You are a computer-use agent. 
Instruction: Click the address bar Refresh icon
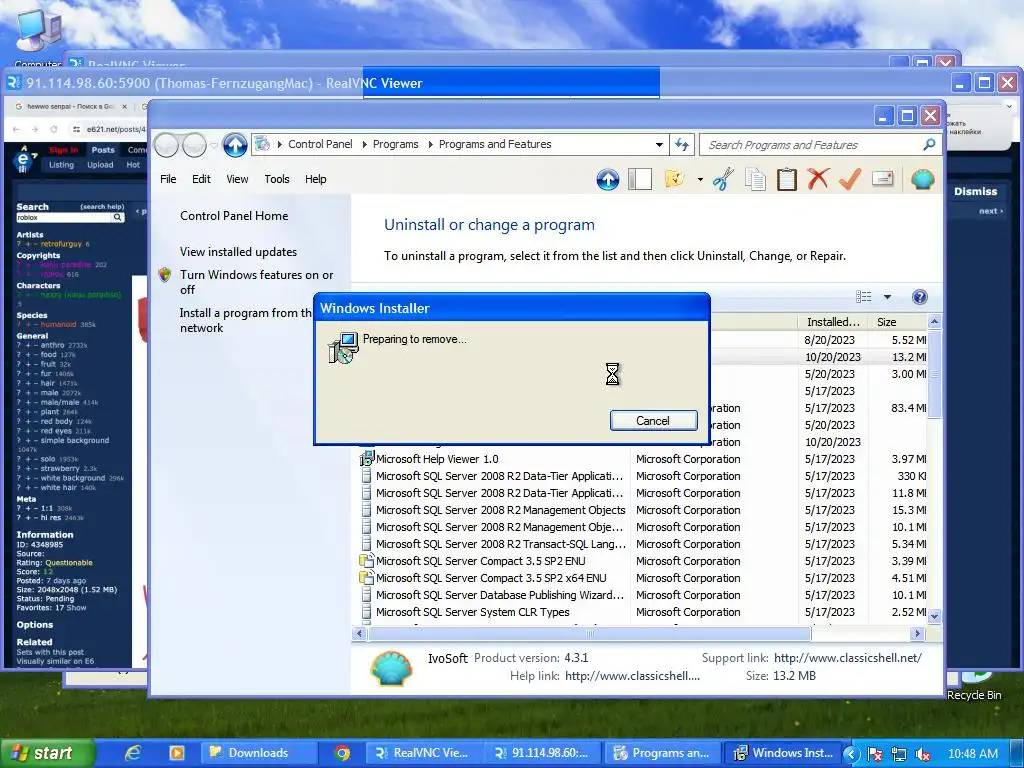(x=682, y=144)
